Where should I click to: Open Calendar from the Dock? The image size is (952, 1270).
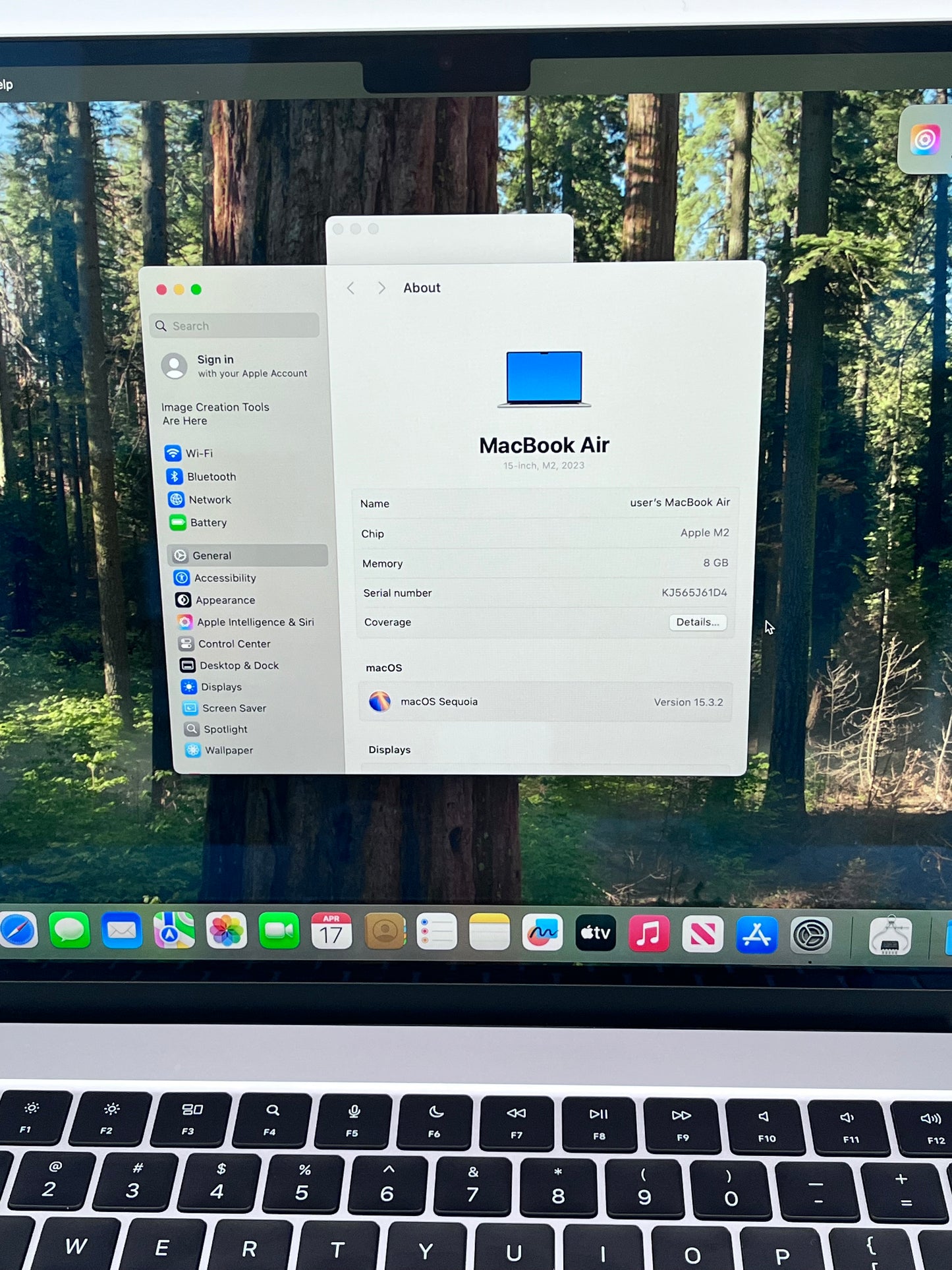point(331,931)
